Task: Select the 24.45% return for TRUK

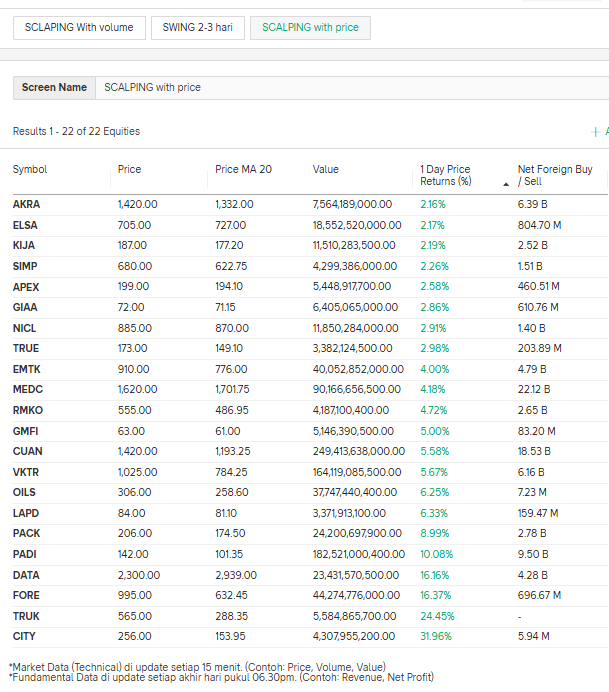Action: point(437,617)
